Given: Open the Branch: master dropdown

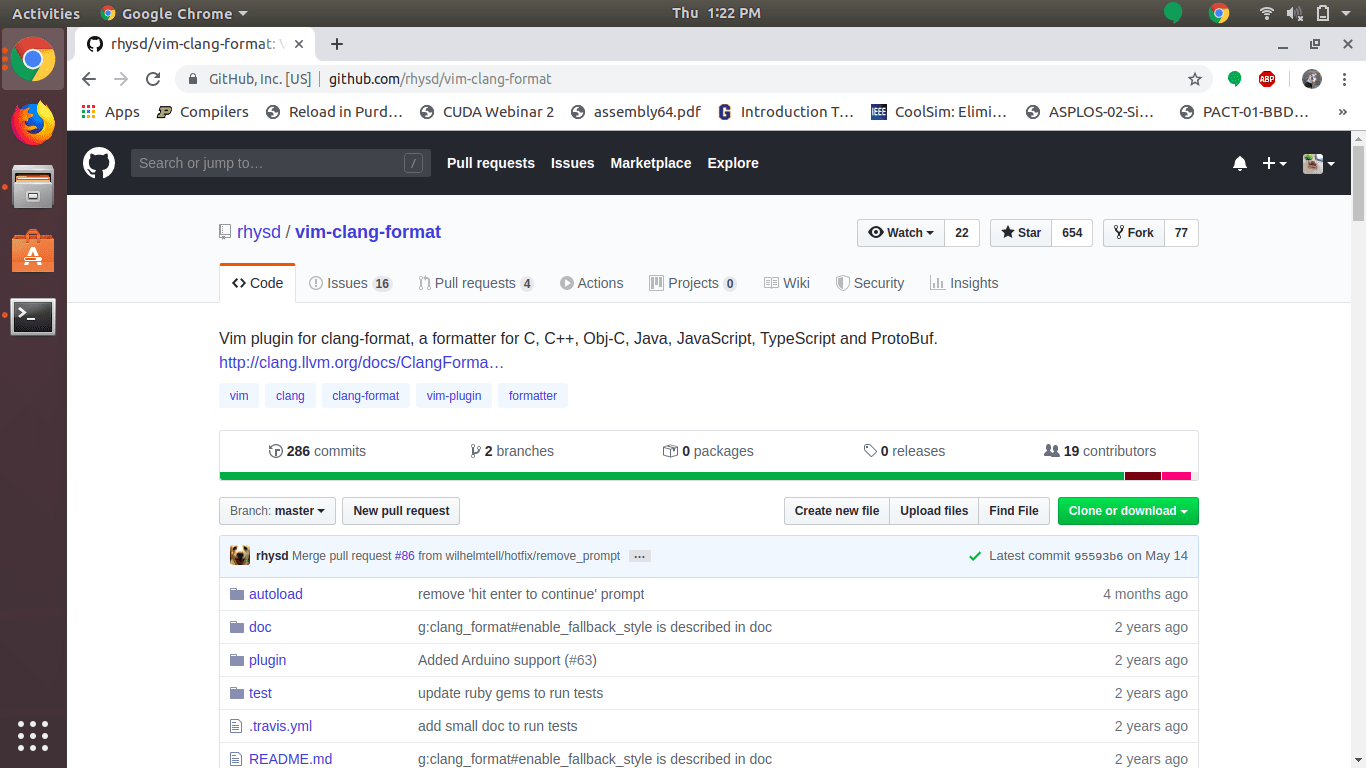Looking at the screenshot, I should point(276,511).
